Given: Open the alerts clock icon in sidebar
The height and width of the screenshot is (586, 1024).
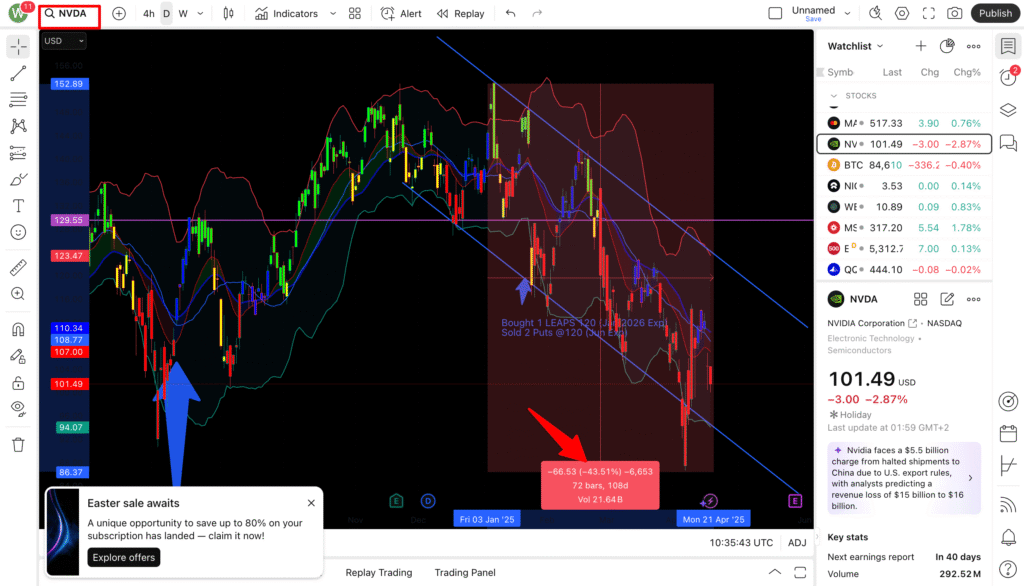Looking at the screenshot, I should click(1008, 77).
